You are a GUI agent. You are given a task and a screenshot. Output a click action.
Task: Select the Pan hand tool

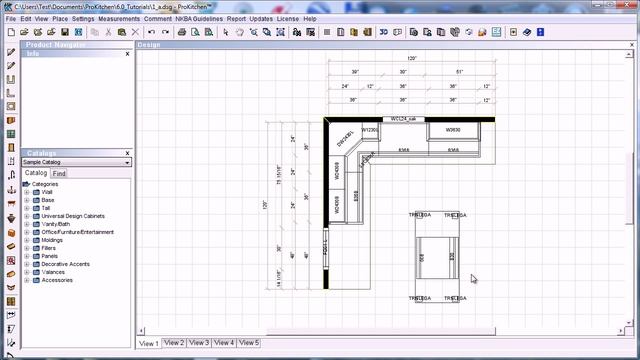[x=240, y=32]
